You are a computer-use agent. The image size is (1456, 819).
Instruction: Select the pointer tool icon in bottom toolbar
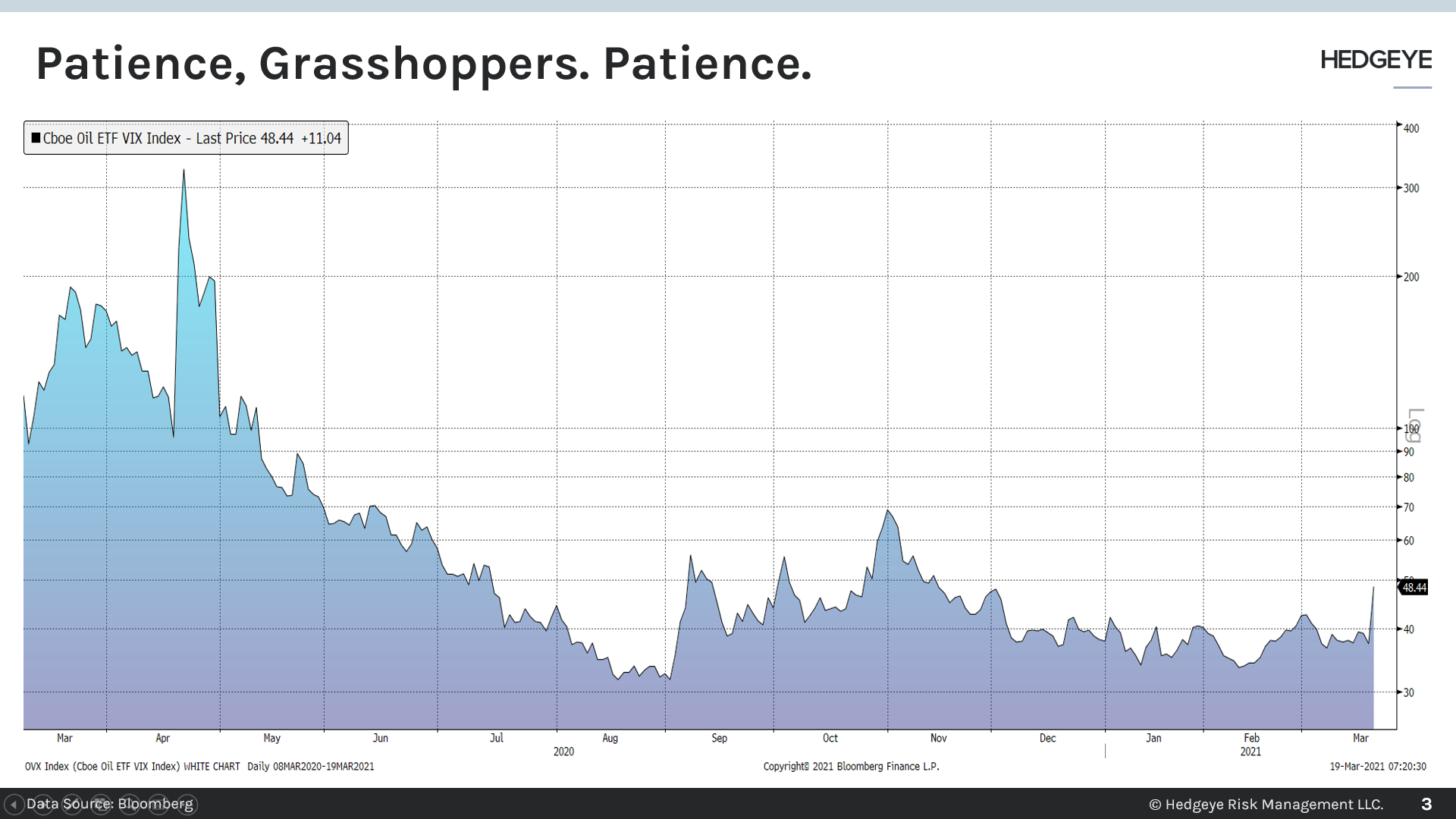pos(129,805)
